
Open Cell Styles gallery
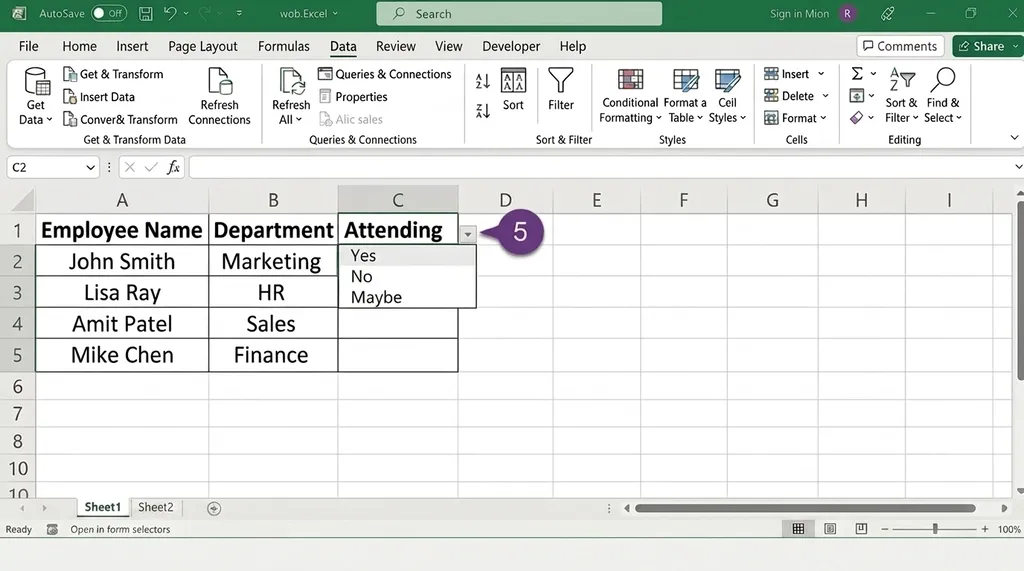pyautogui.click(x=728, y=95)
